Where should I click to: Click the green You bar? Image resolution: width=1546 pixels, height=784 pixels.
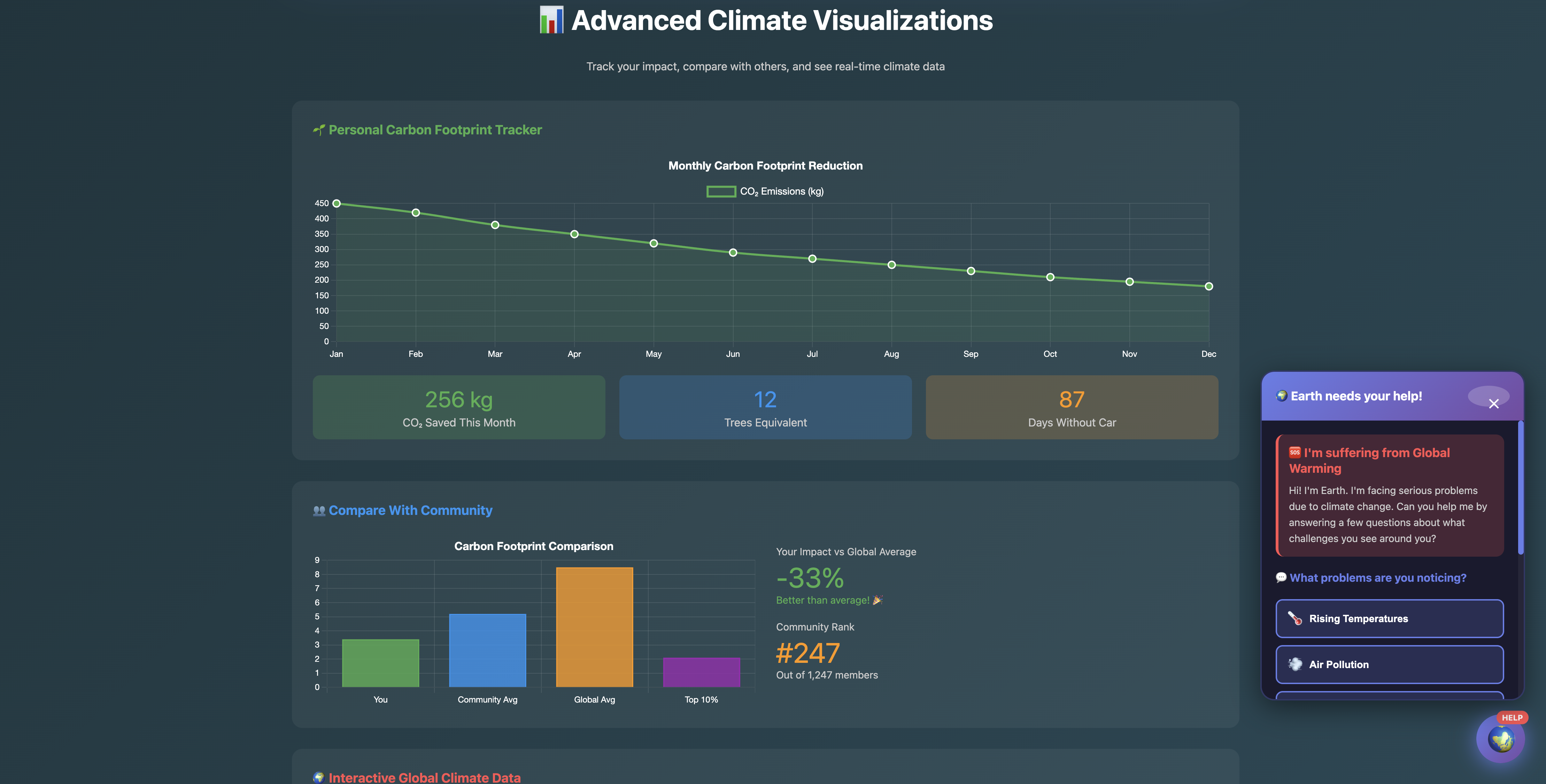click(x=380, y=663)
